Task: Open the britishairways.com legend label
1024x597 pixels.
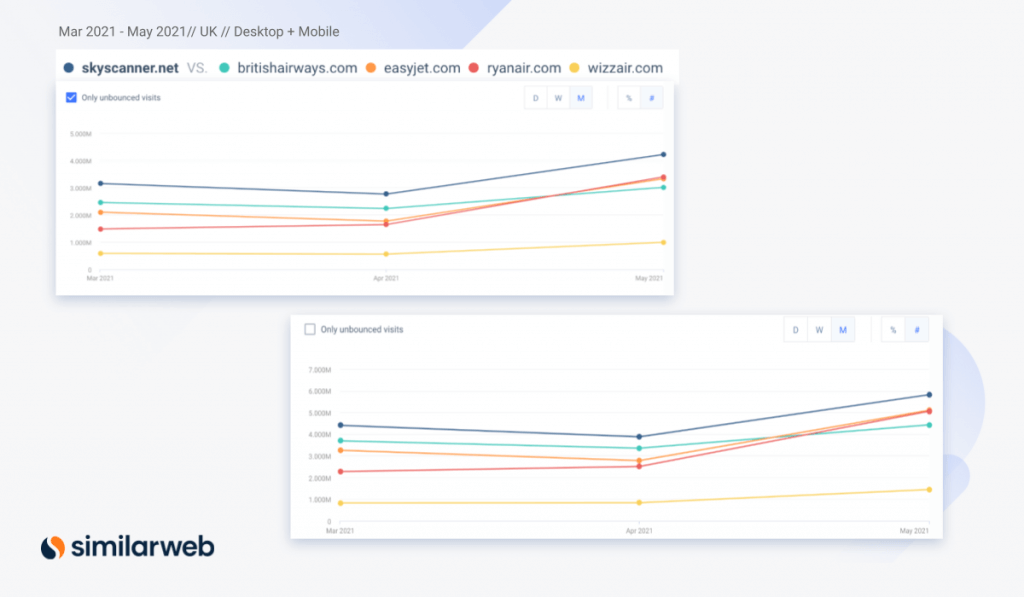Action: (297, 68)
